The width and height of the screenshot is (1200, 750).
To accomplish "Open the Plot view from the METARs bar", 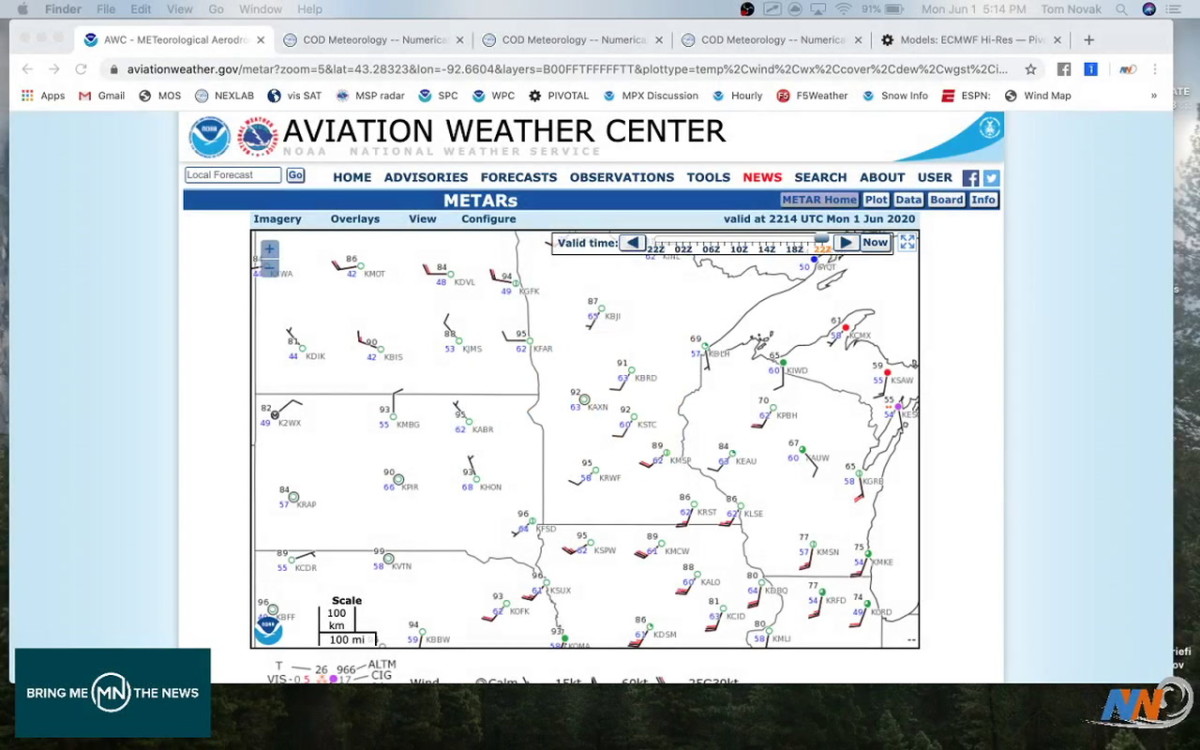I will click(876, 199).
